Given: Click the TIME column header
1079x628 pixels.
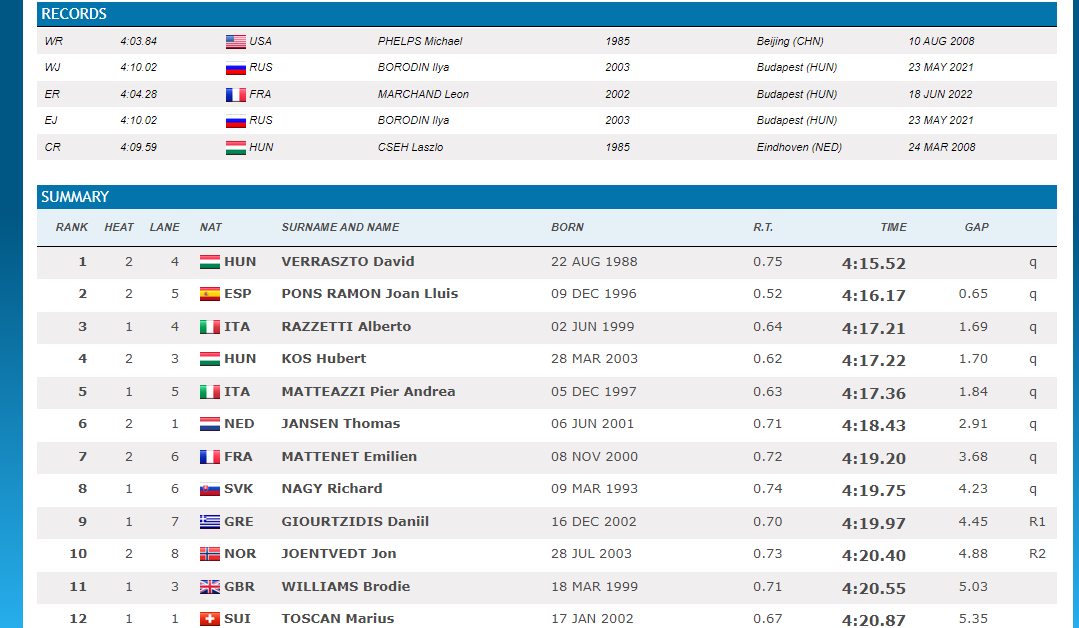Looking at the screenshot, I should 893,227.
